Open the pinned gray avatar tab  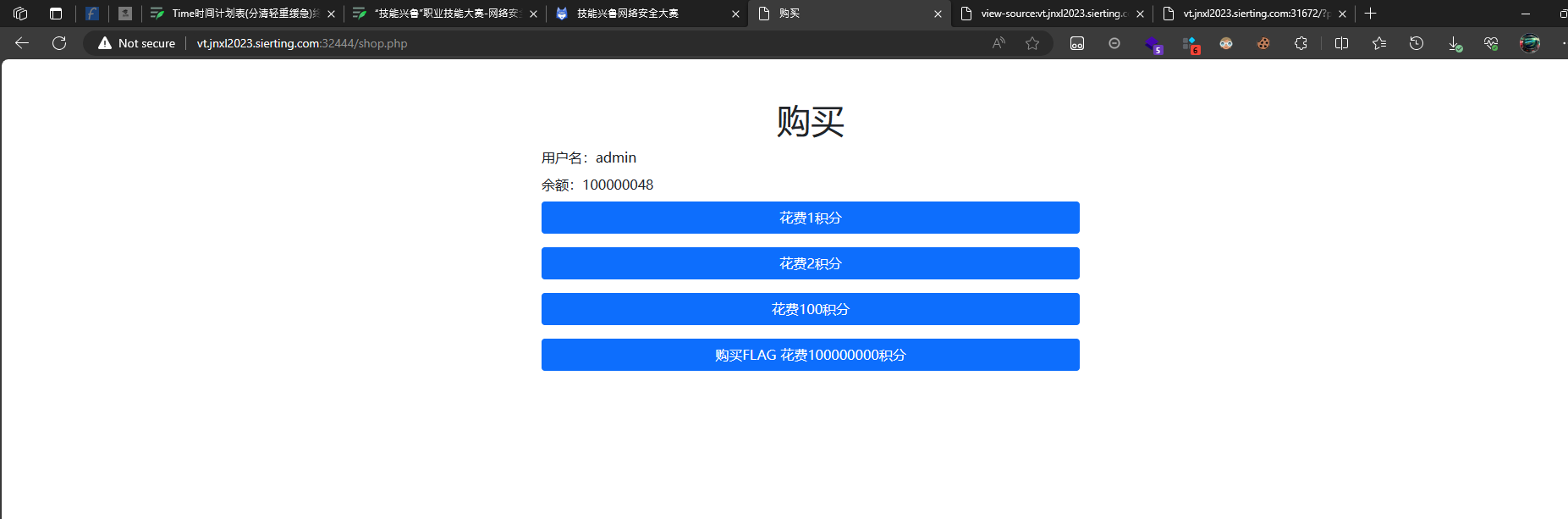pos(125,14)
